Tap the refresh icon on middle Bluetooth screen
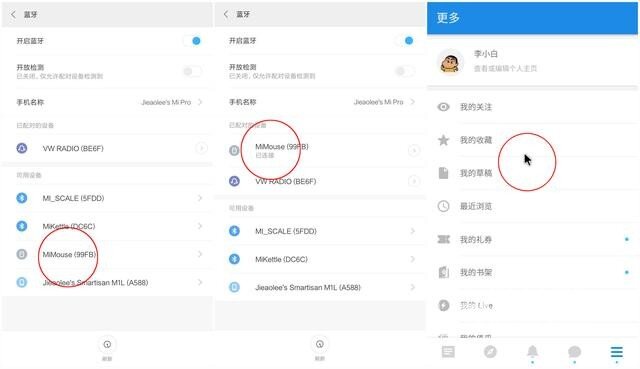The width and height of the screenshot is (640, 369). tap(320, 344)
